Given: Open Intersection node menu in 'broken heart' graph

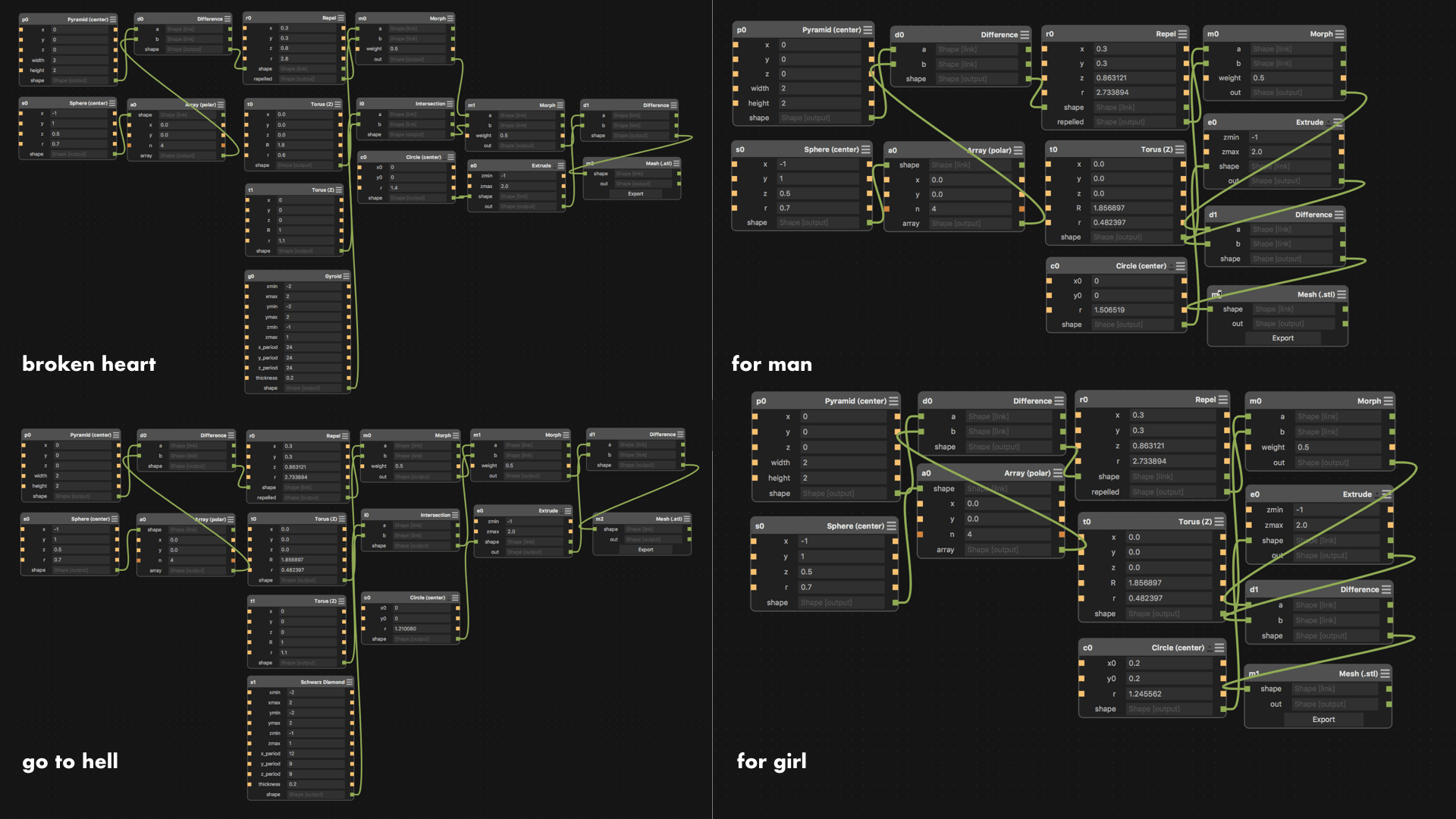Looking at the screenshot, I should point(450,104).
